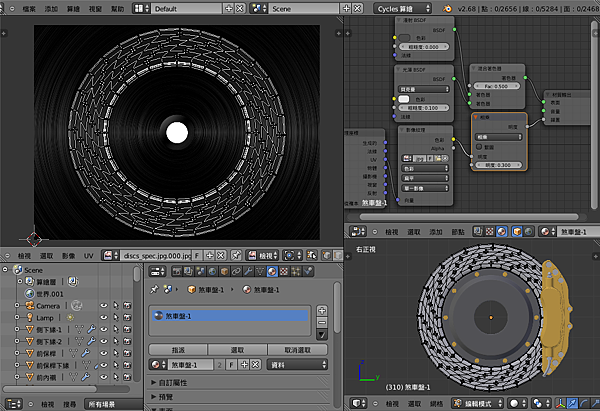Image resolution: width=600 pixels, height=411 pixels.
Task: Toggle viewport visibility of Camera
Action: tap(104, 305)
